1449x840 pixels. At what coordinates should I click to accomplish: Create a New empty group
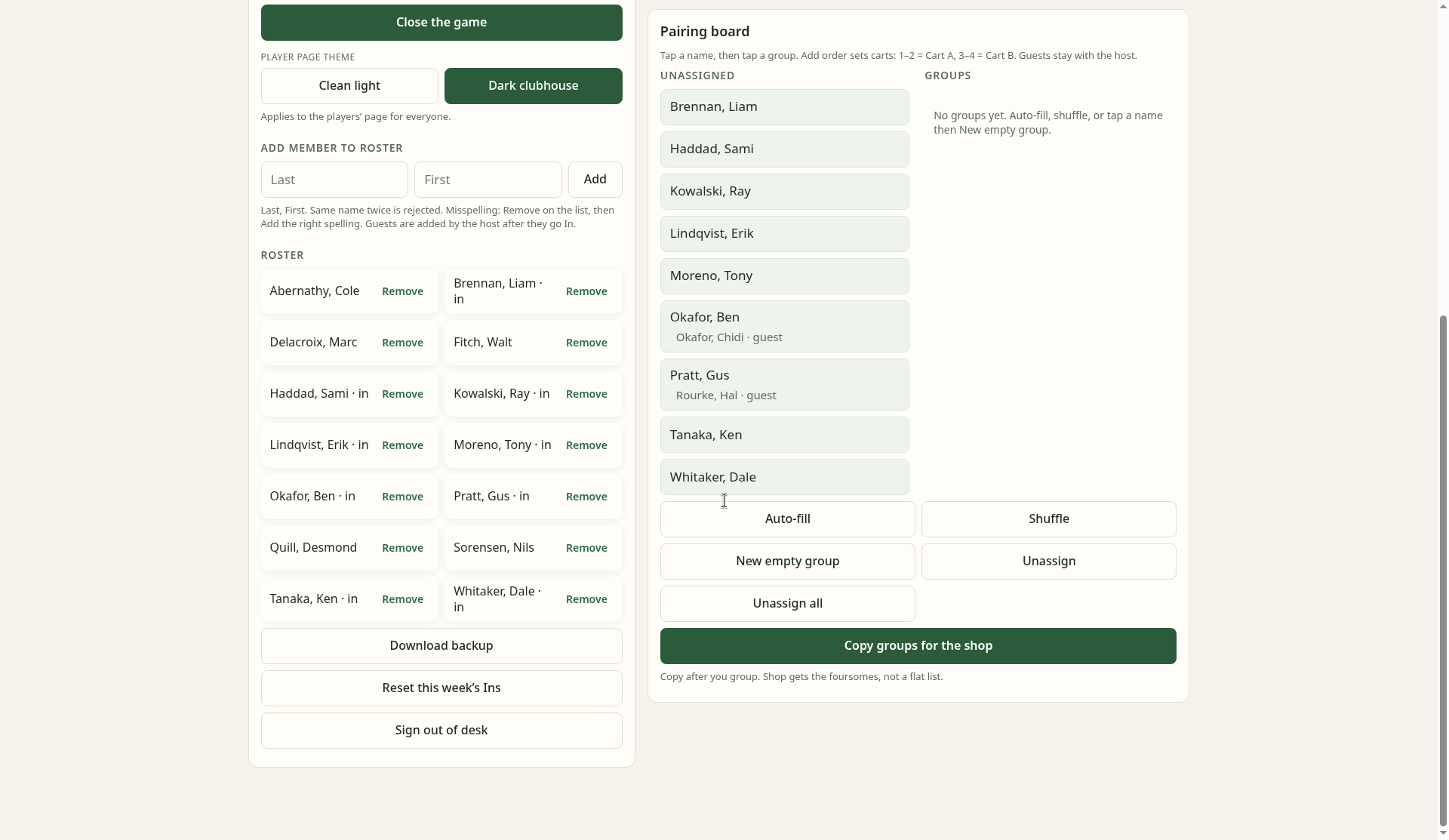[x=788, y=562]
